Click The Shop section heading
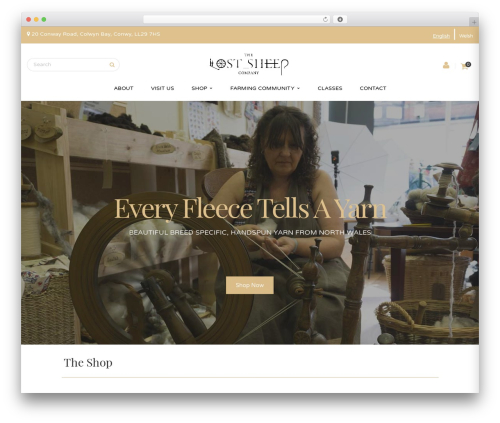500x423 pixels. [x=88, y=363]
